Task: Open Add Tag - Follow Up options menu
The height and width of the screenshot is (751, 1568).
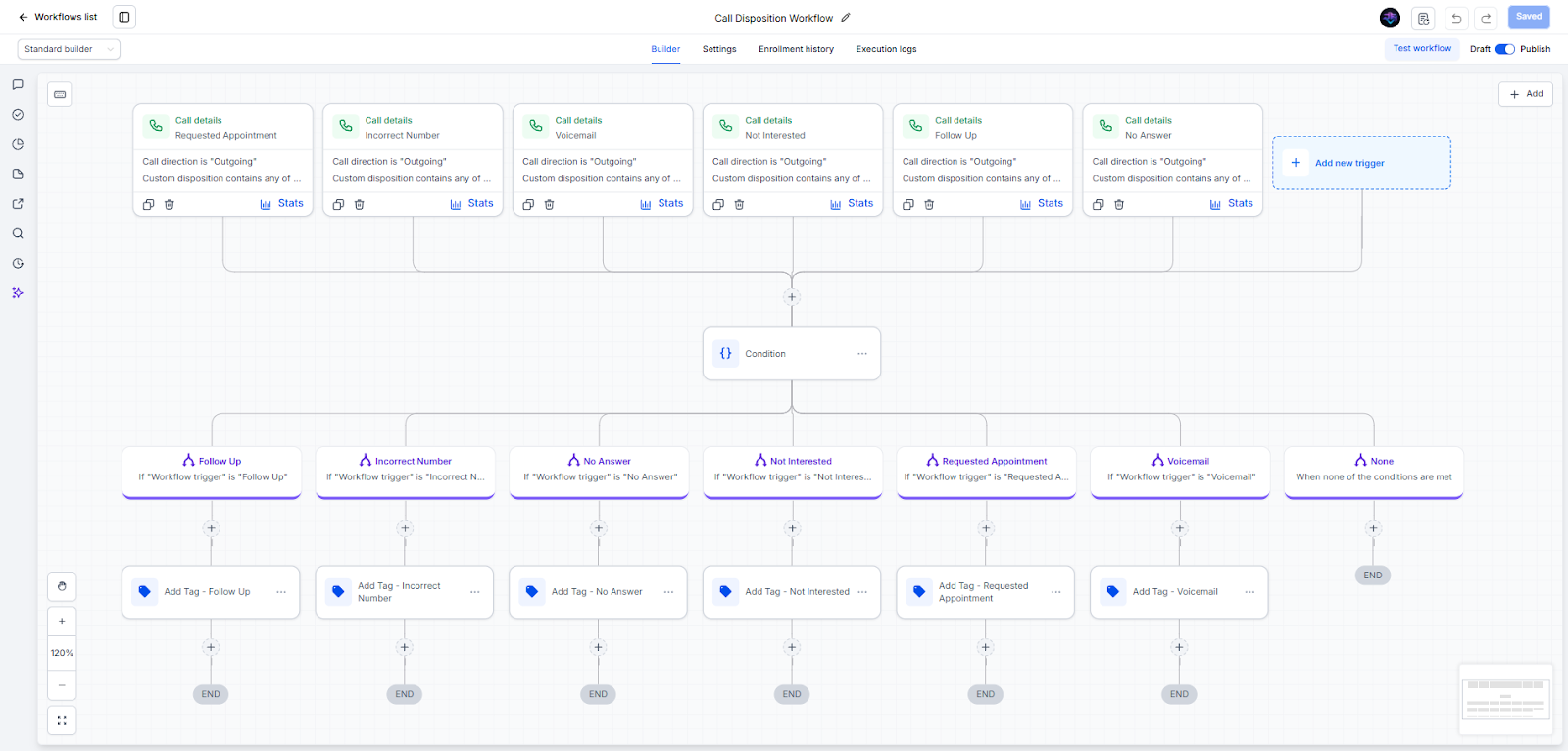Action: (x=281, y=592)
